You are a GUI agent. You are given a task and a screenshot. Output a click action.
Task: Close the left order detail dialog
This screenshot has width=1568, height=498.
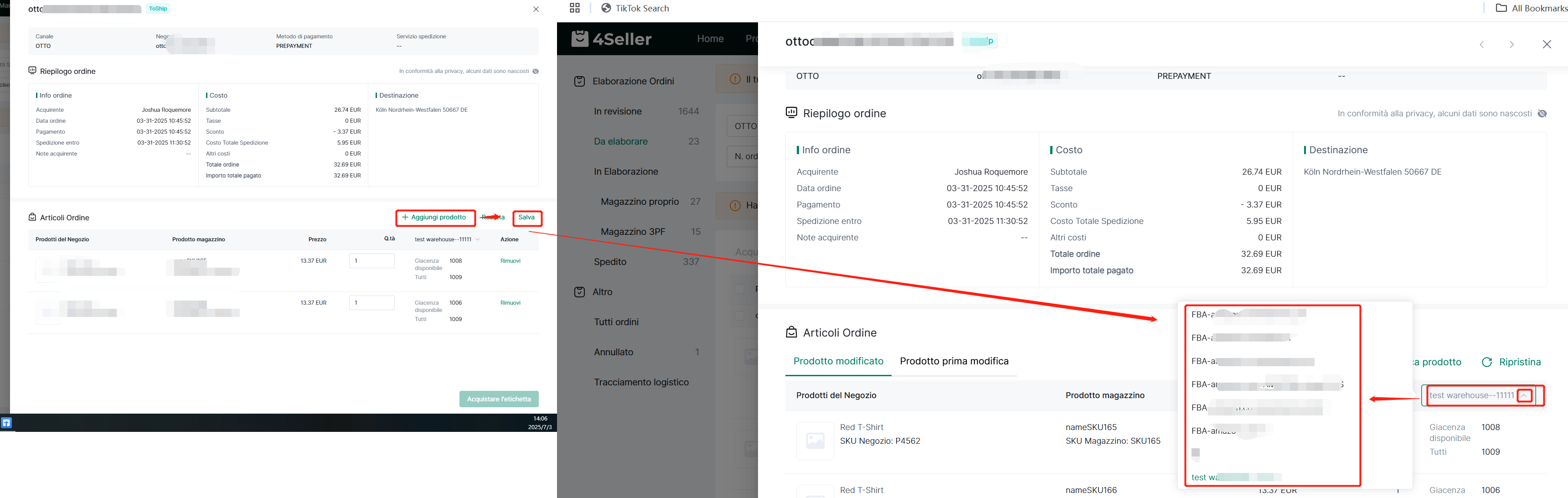536,9
